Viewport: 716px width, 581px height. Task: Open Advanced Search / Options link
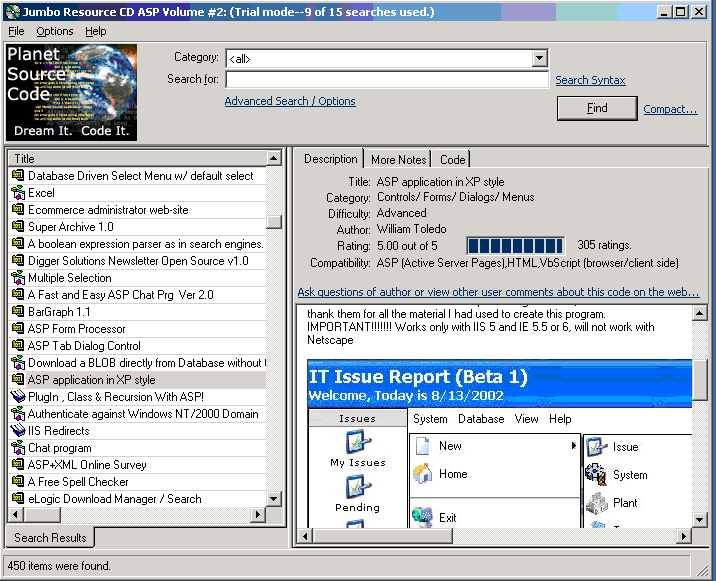tap(290, 101)
